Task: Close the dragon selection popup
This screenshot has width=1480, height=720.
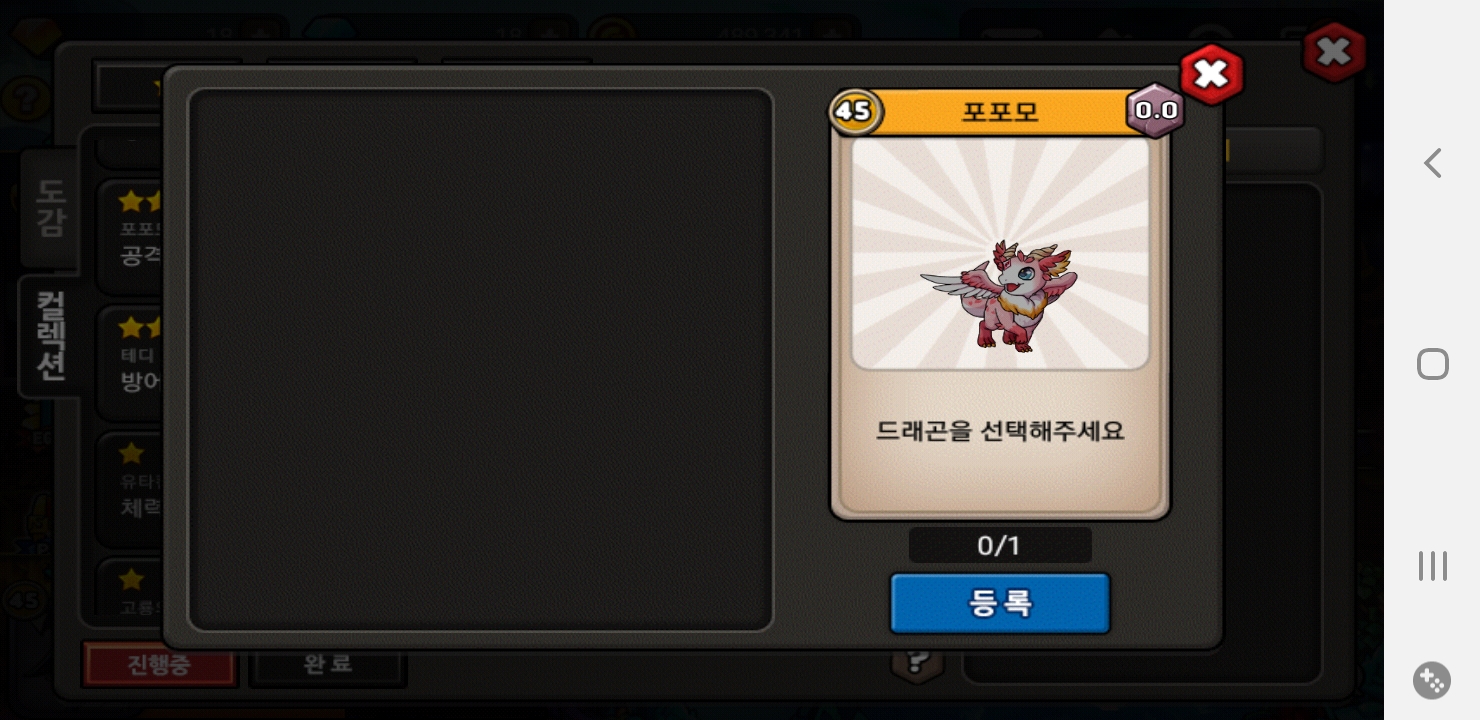Action: (x=1211, y=74)
